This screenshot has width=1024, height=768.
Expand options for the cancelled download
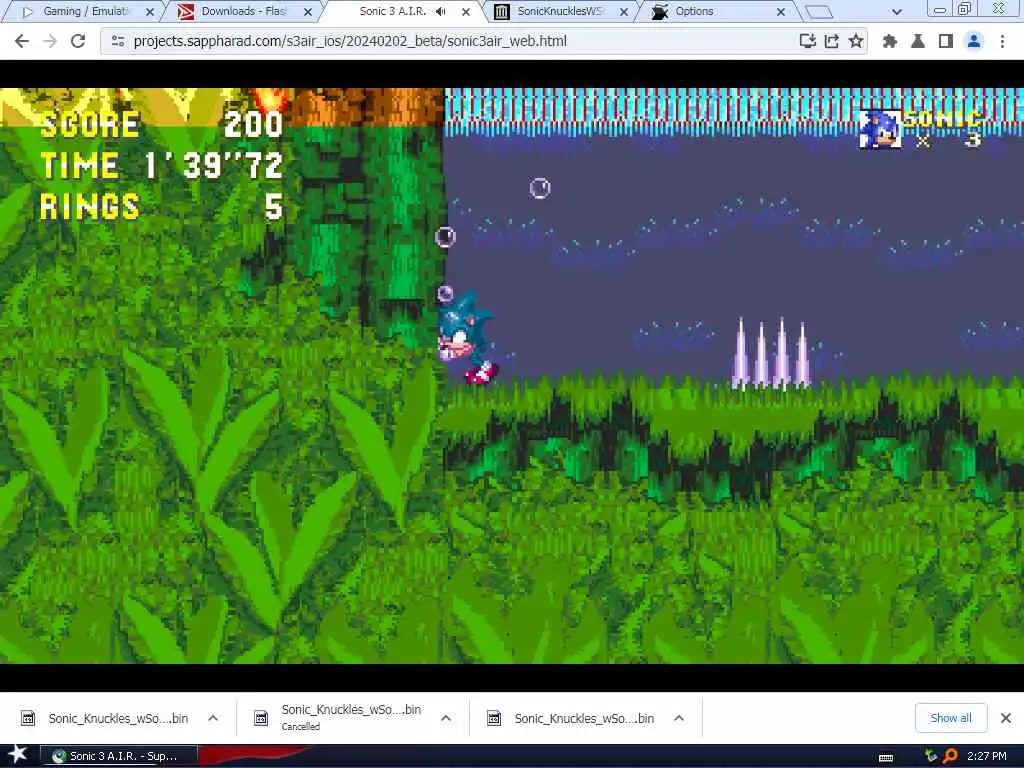tap(446, 718)
